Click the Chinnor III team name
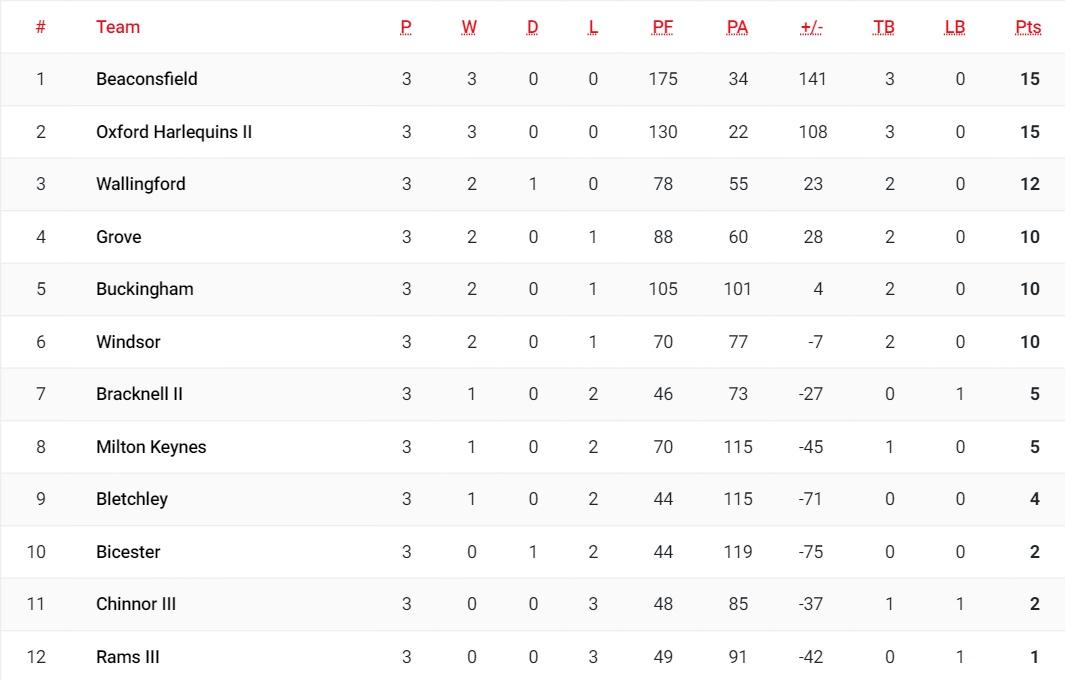 (x=136, y=604)
